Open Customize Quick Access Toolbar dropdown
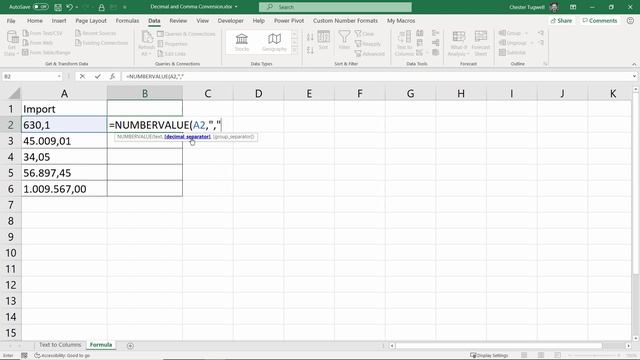 [x=125, y=7]
